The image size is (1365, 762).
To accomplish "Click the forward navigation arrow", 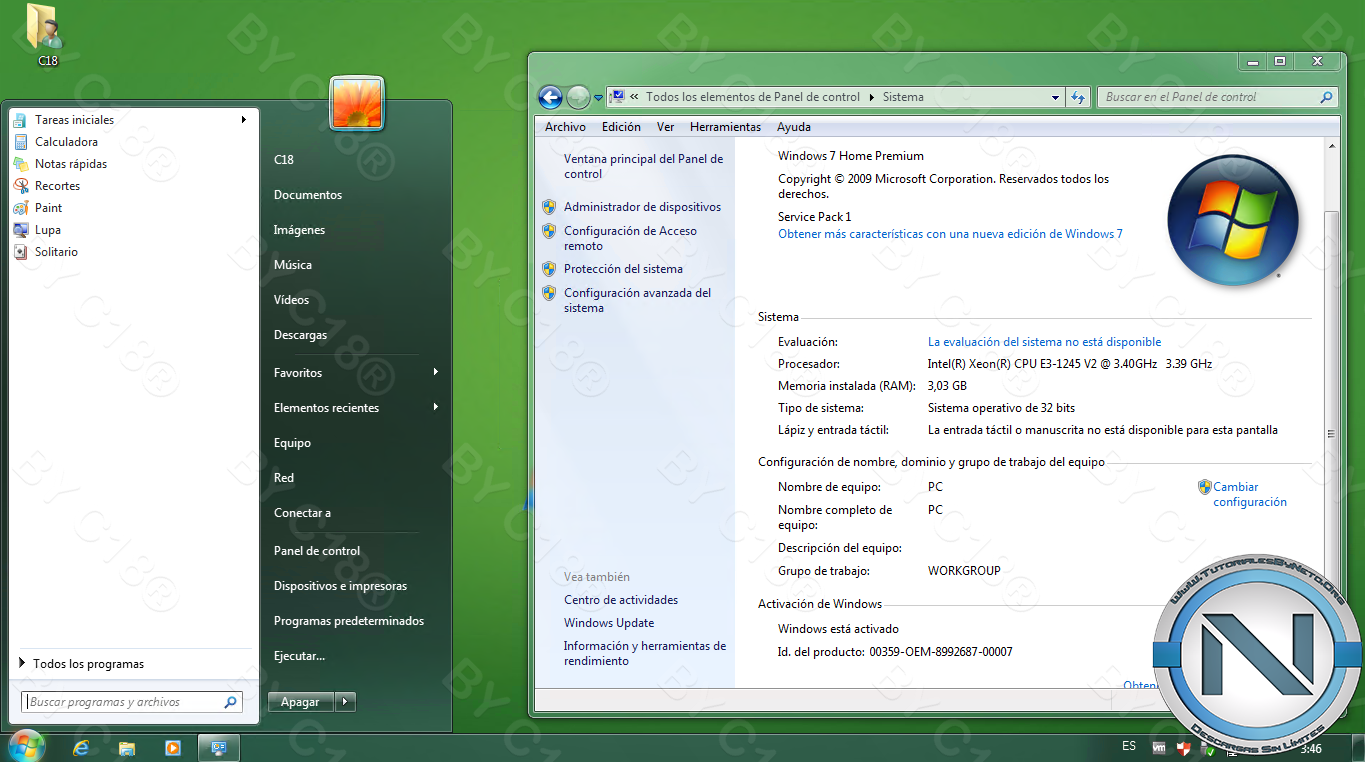I will point(578,97).
